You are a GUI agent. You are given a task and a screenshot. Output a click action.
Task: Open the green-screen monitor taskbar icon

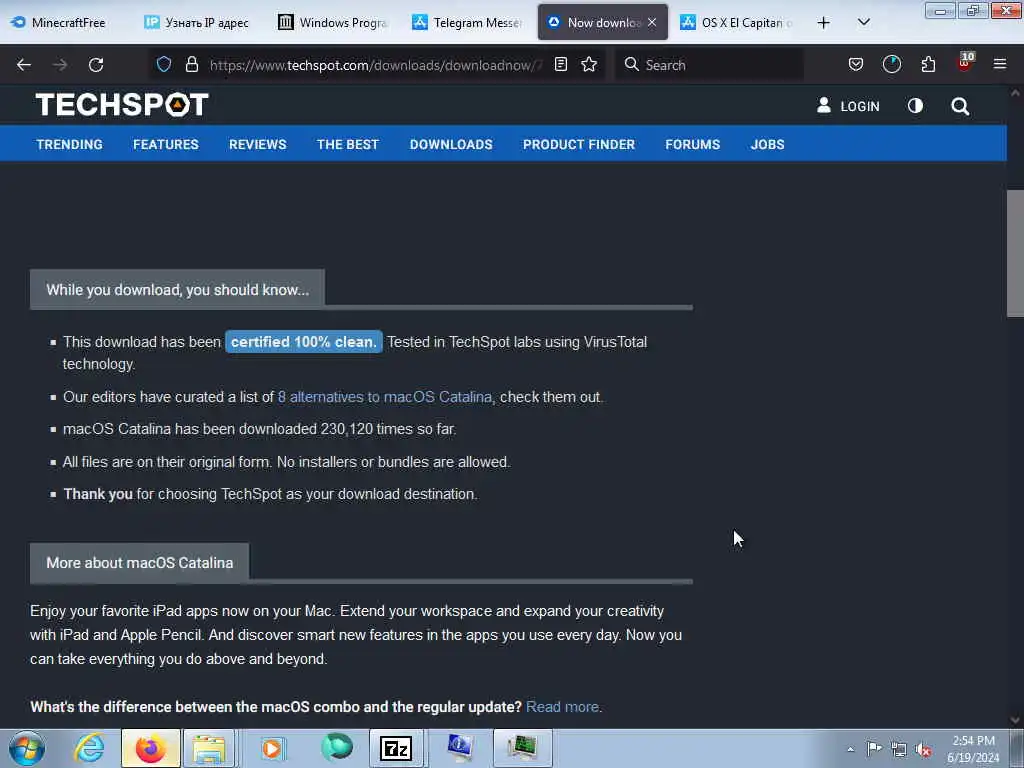(x=522, y=748)
